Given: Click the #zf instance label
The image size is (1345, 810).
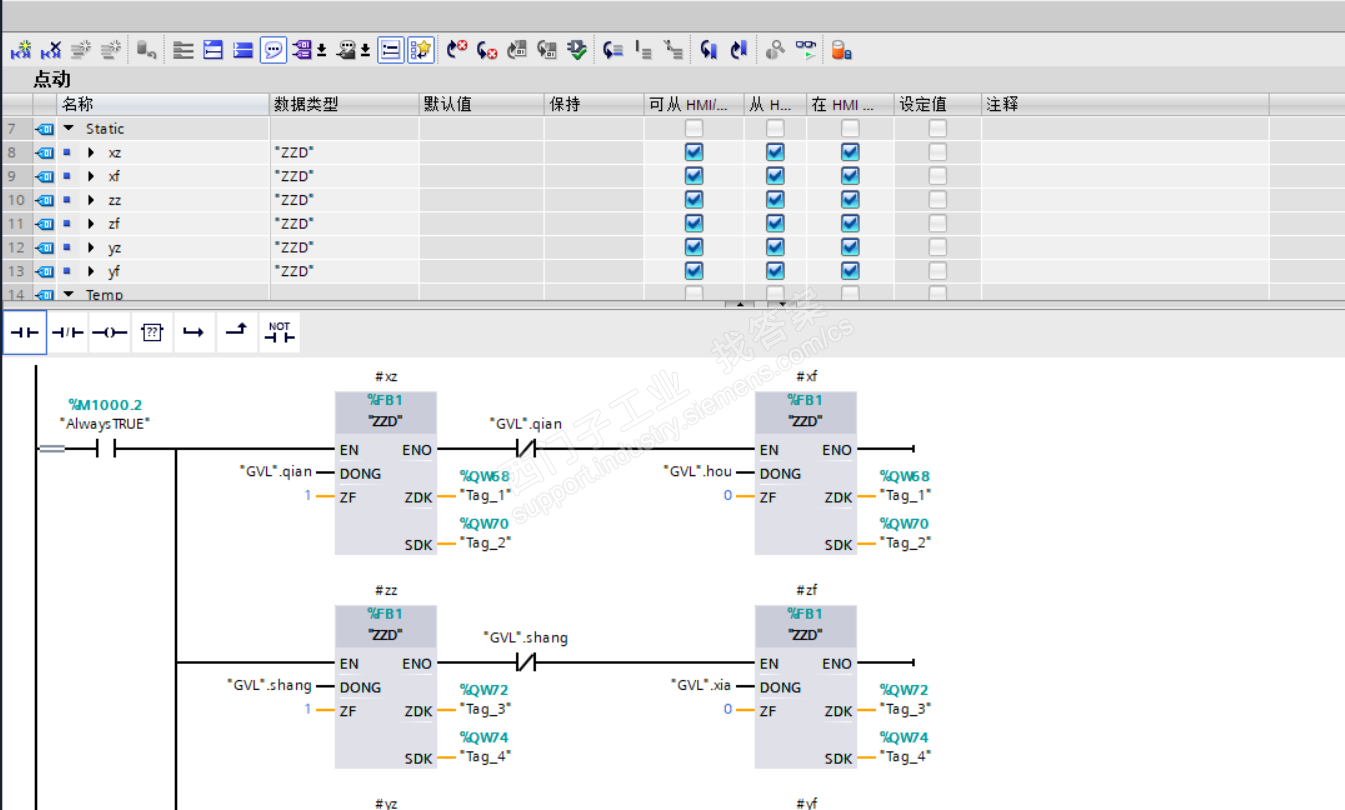Looking at the screenshot, I should 806,591.
